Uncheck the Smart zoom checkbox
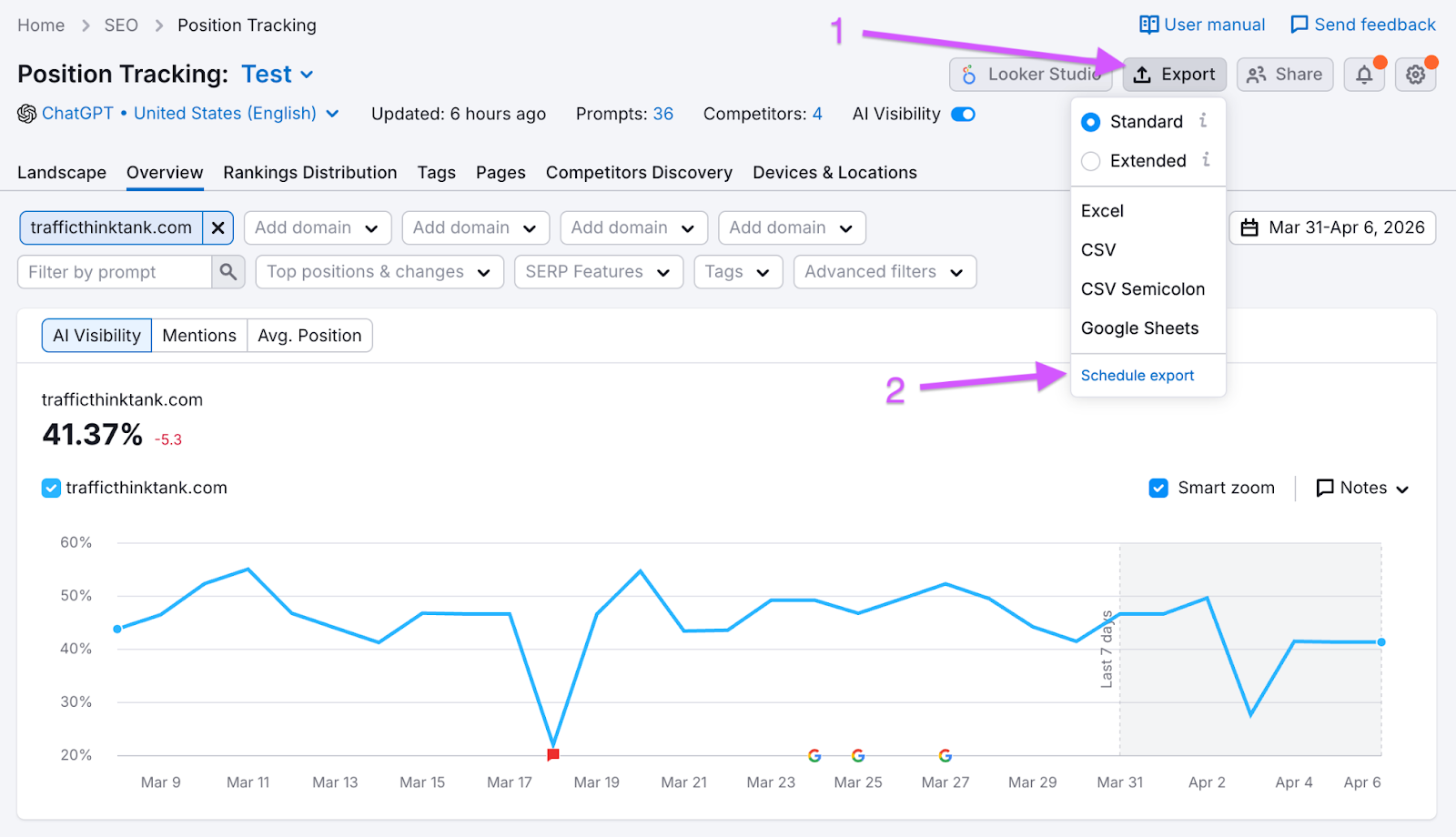Viewport: 1456px width, 837px height. point(1158,489)
